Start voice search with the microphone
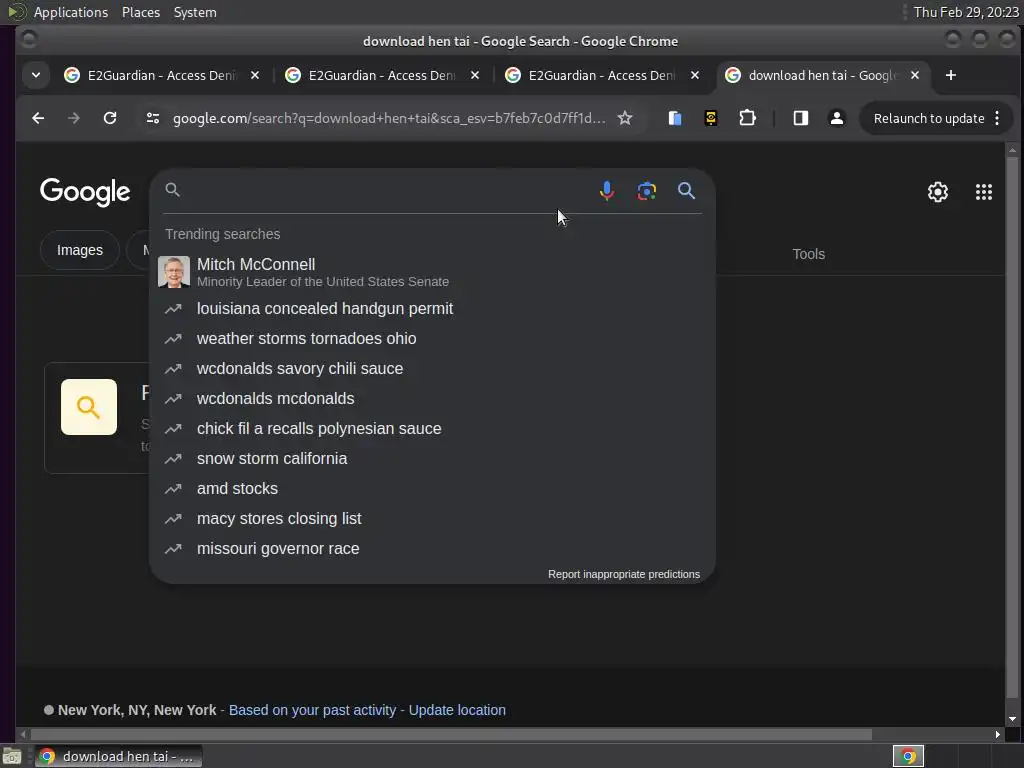The width and height of the screenshot is (1024, 768). click(x=607, y=191)
